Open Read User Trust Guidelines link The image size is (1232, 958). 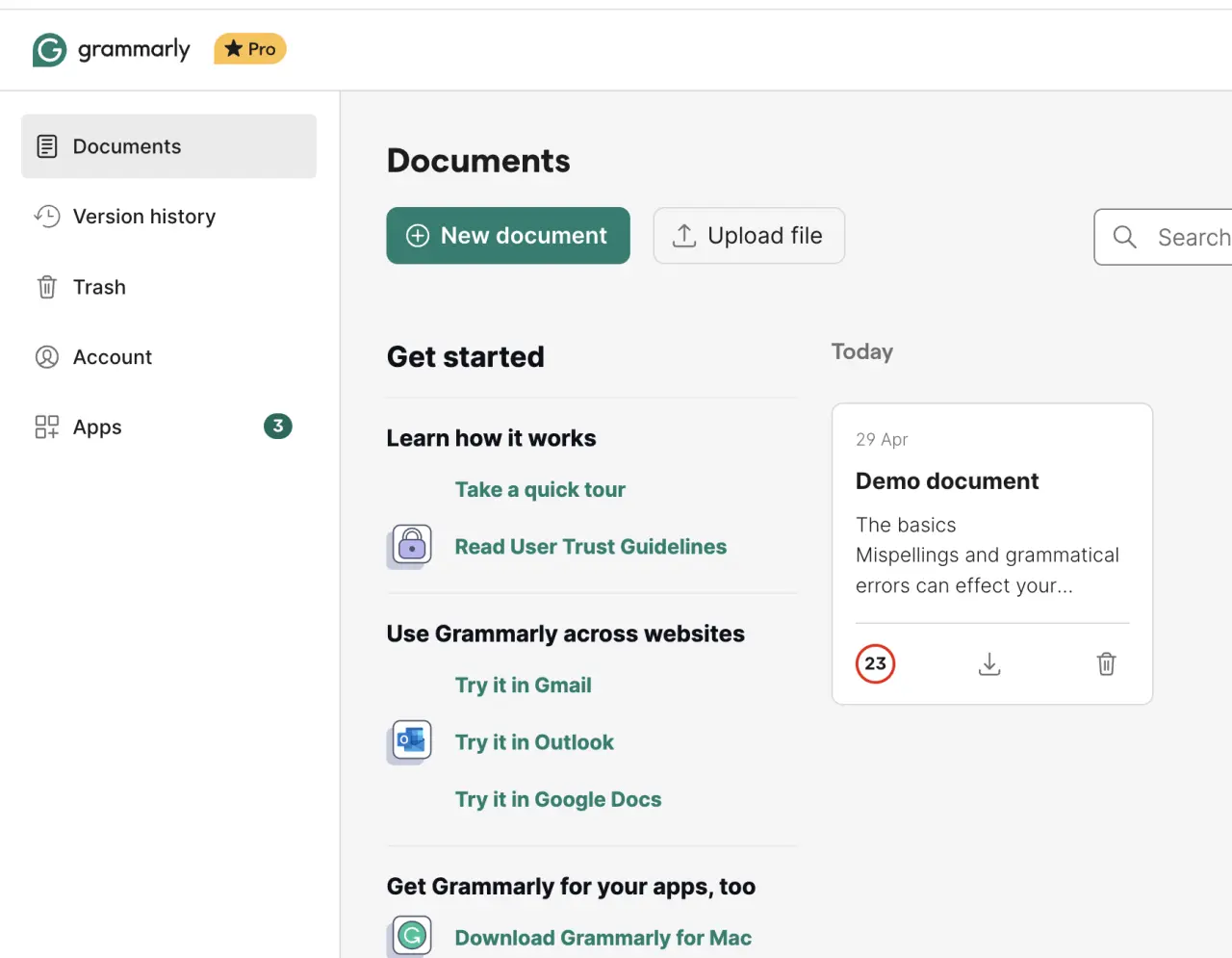(591, 546)
